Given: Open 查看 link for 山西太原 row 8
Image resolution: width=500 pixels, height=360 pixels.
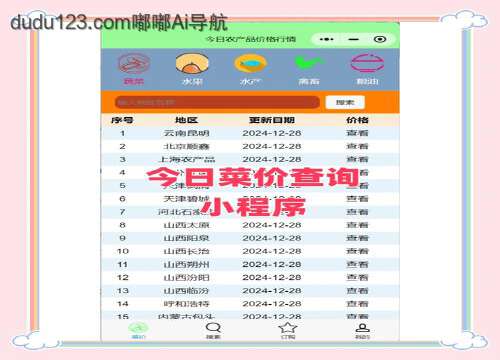Looking at the screenshot, I should (357, 225).
